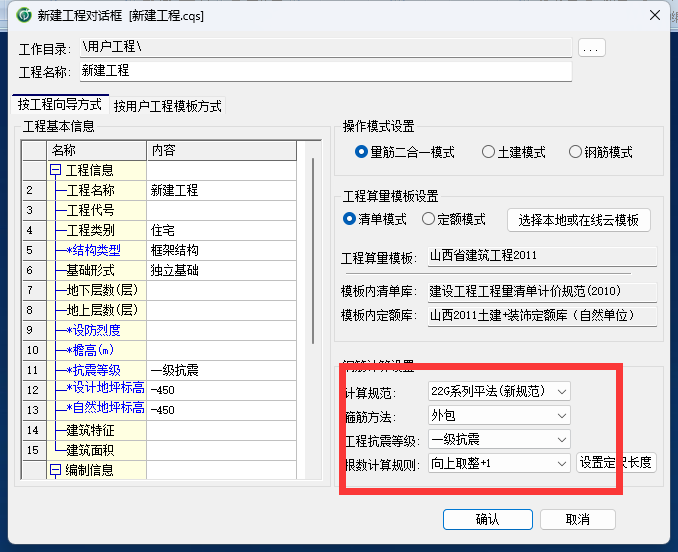Click the browse '...' button for 工作目录

click(x=592, y=48)
